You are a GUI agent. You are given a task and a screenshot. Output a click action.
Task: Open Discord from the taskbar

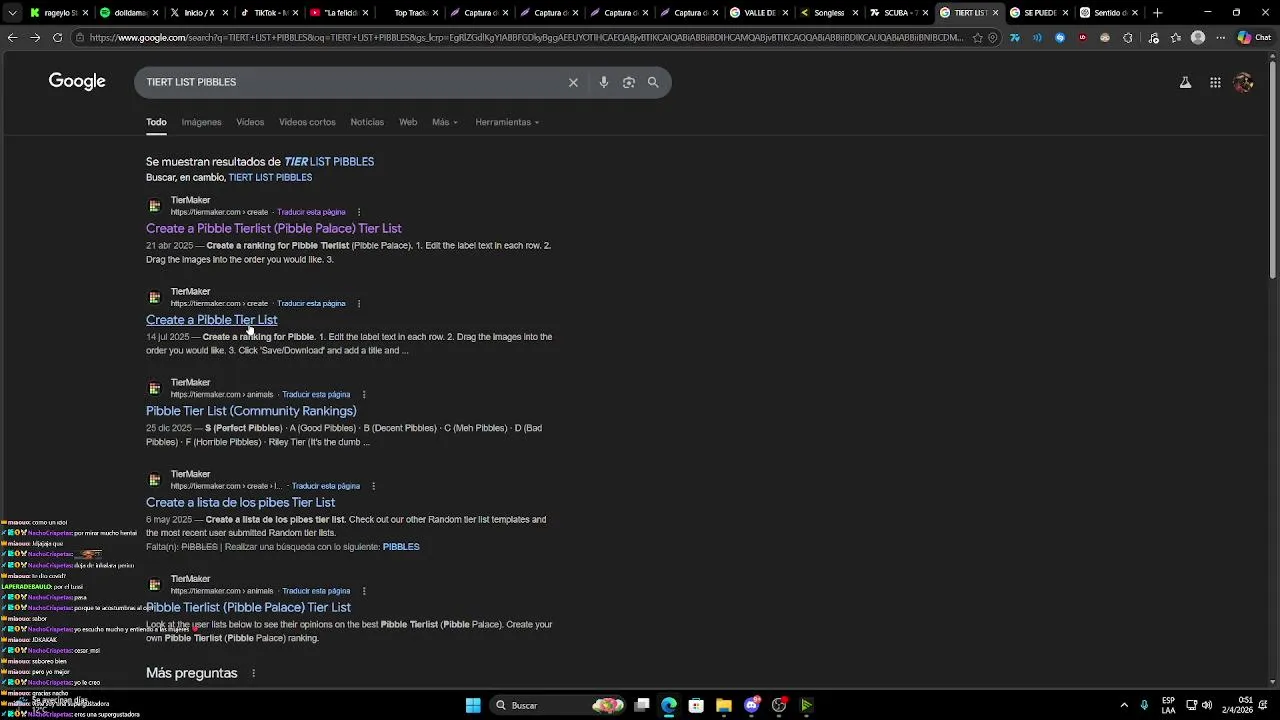(752, 705)
